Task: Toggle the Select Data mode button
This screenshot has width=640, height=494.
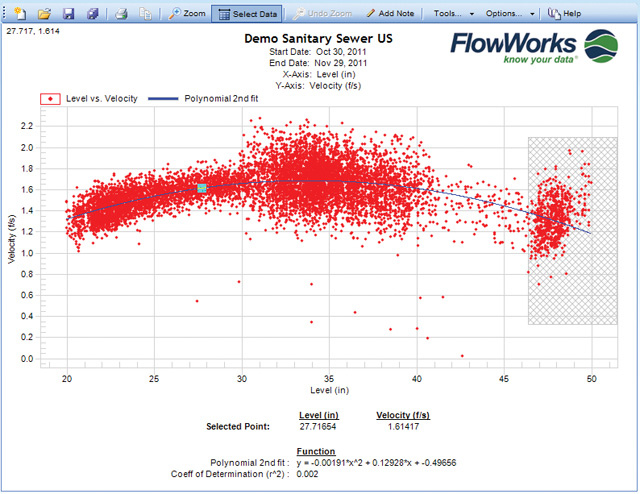Action: click(x=247, y=14)
